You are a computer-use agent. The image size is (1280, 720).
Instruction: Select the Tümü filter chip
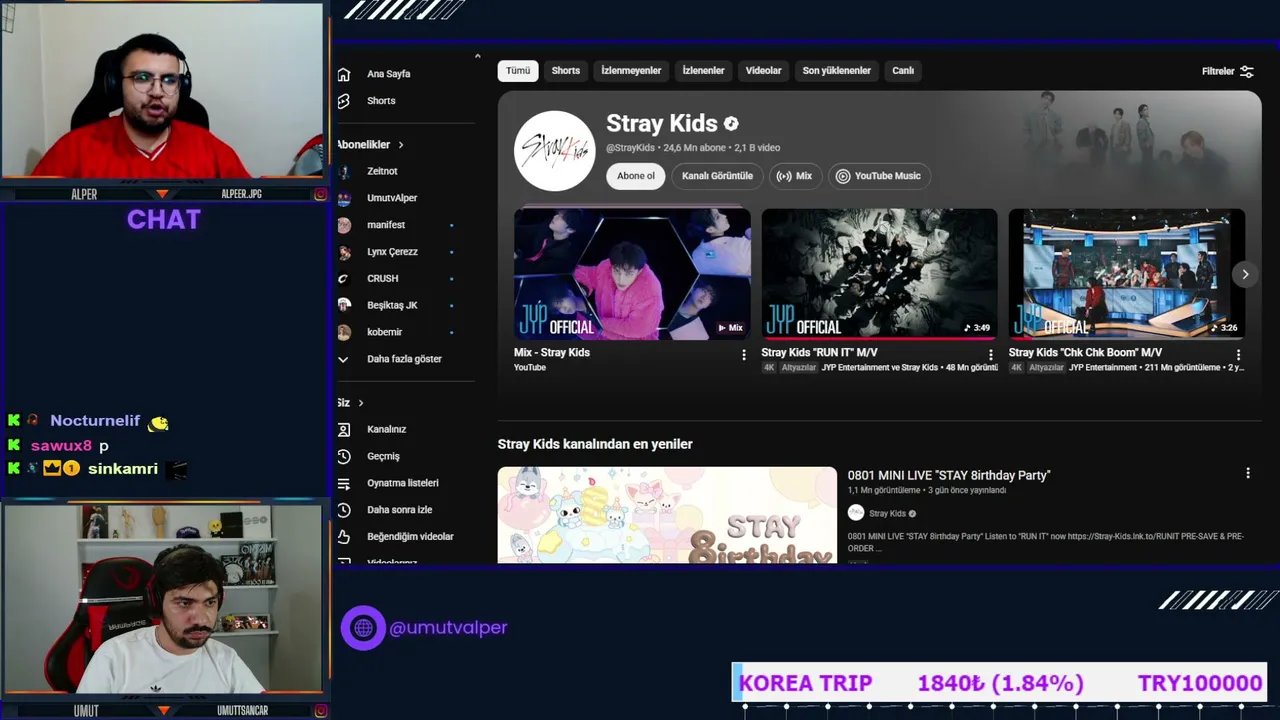tap(518, 71)
